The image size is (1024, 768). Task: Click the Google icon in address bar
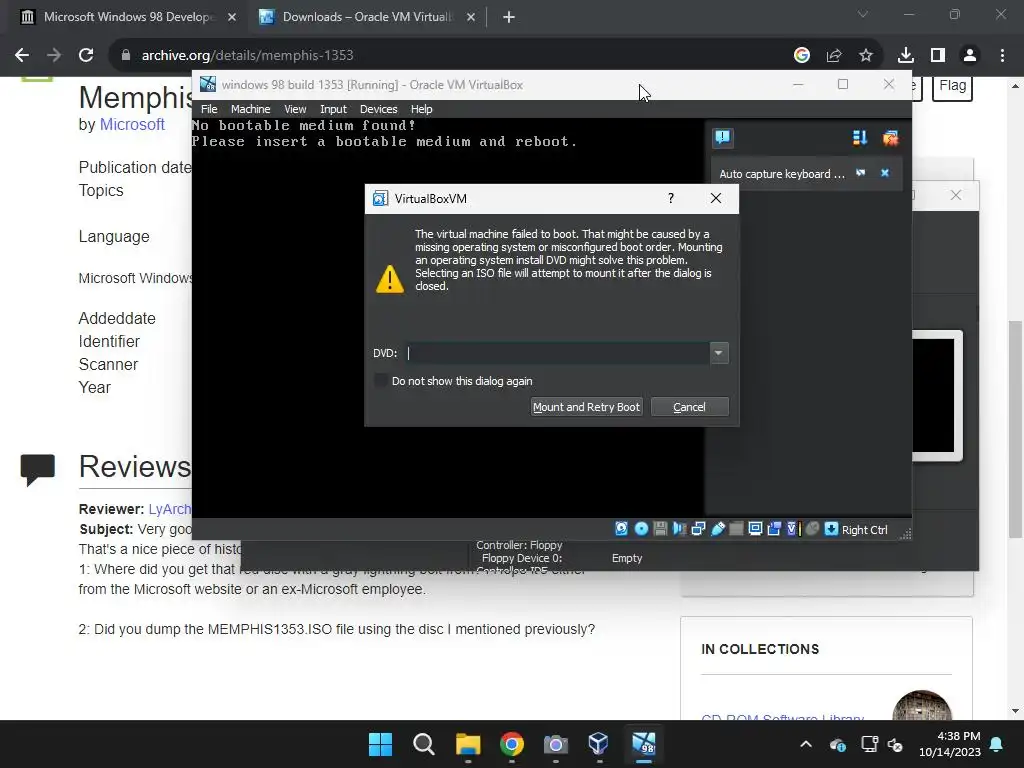801,56
